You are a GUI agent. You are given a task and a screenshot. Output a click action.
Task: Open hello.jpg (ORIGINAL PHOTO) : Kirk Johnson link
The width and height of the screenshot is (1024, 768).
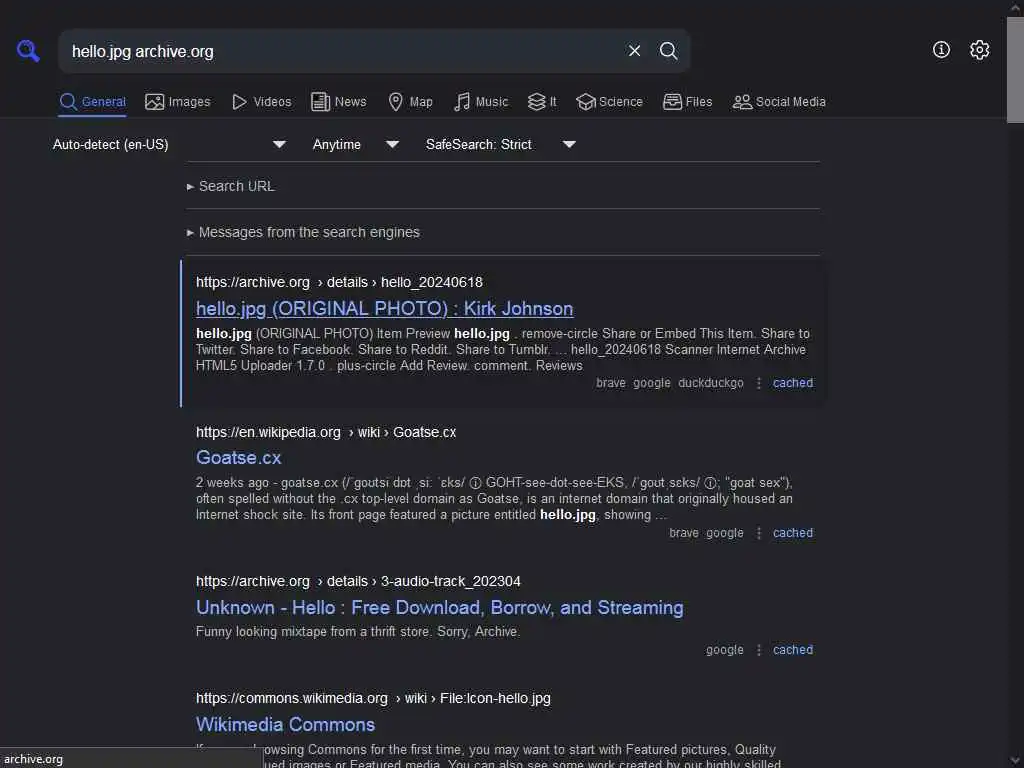tap(385, 309)
